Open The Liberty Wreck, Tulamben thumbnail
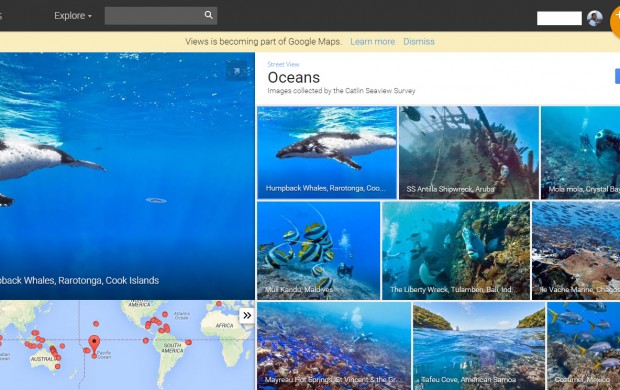This screenshot has height=390, width=620. pyautogui.click(x=456, y=250)
